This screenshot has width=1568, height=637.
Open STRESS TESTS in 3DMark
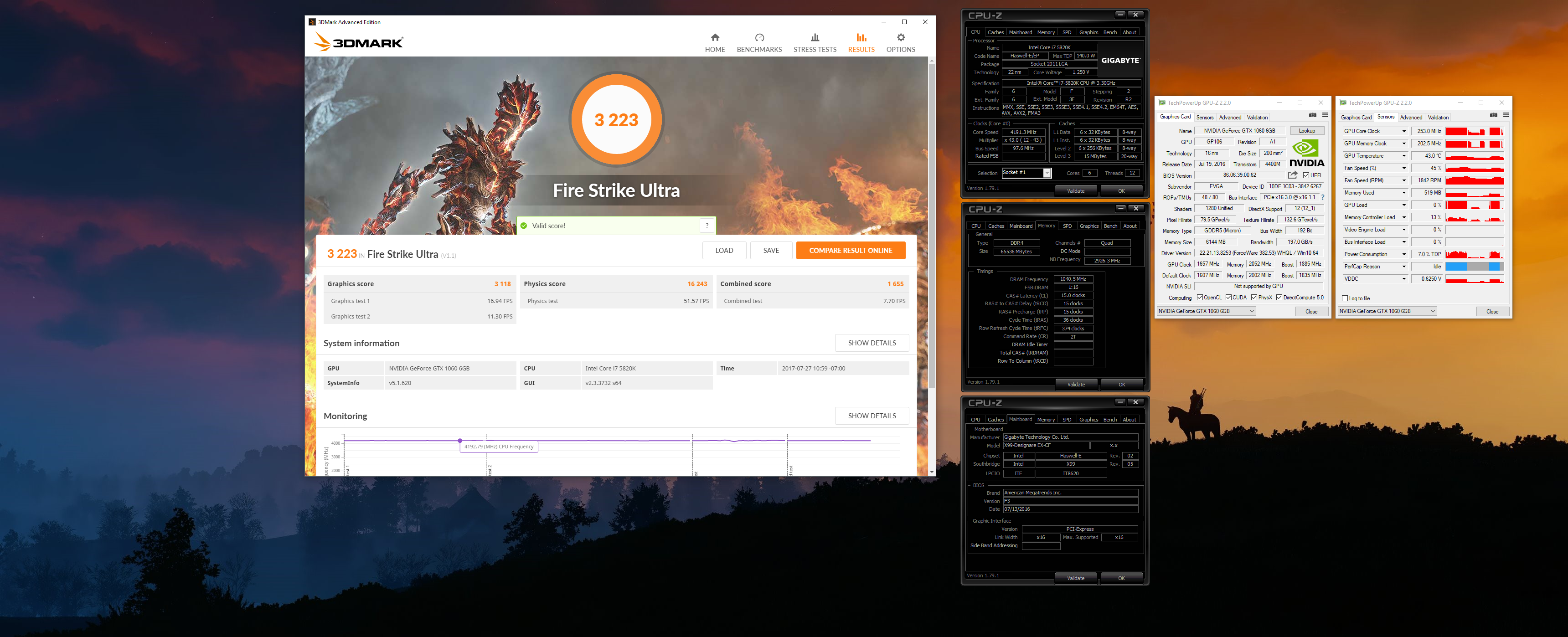pyautogui.click(x=815, y=43)
